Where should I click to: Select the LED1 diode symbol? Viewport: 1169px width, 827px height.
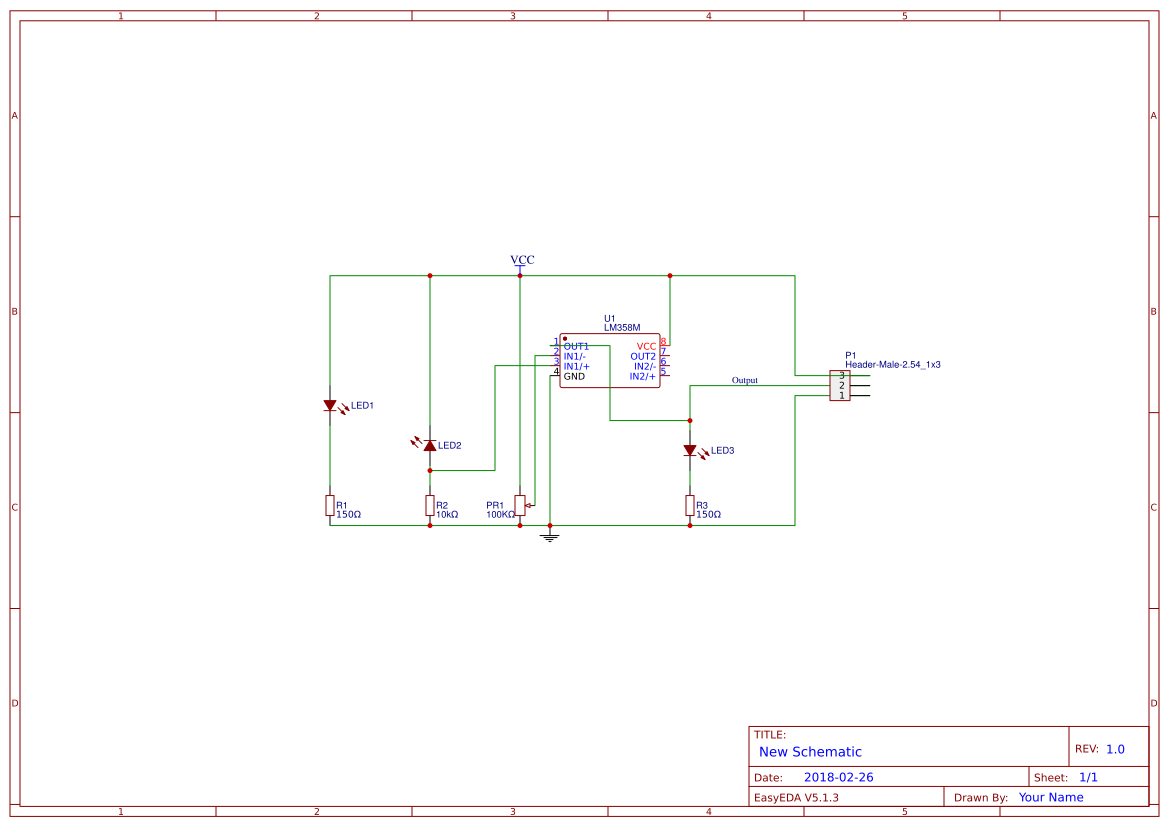tap(331, 405)
